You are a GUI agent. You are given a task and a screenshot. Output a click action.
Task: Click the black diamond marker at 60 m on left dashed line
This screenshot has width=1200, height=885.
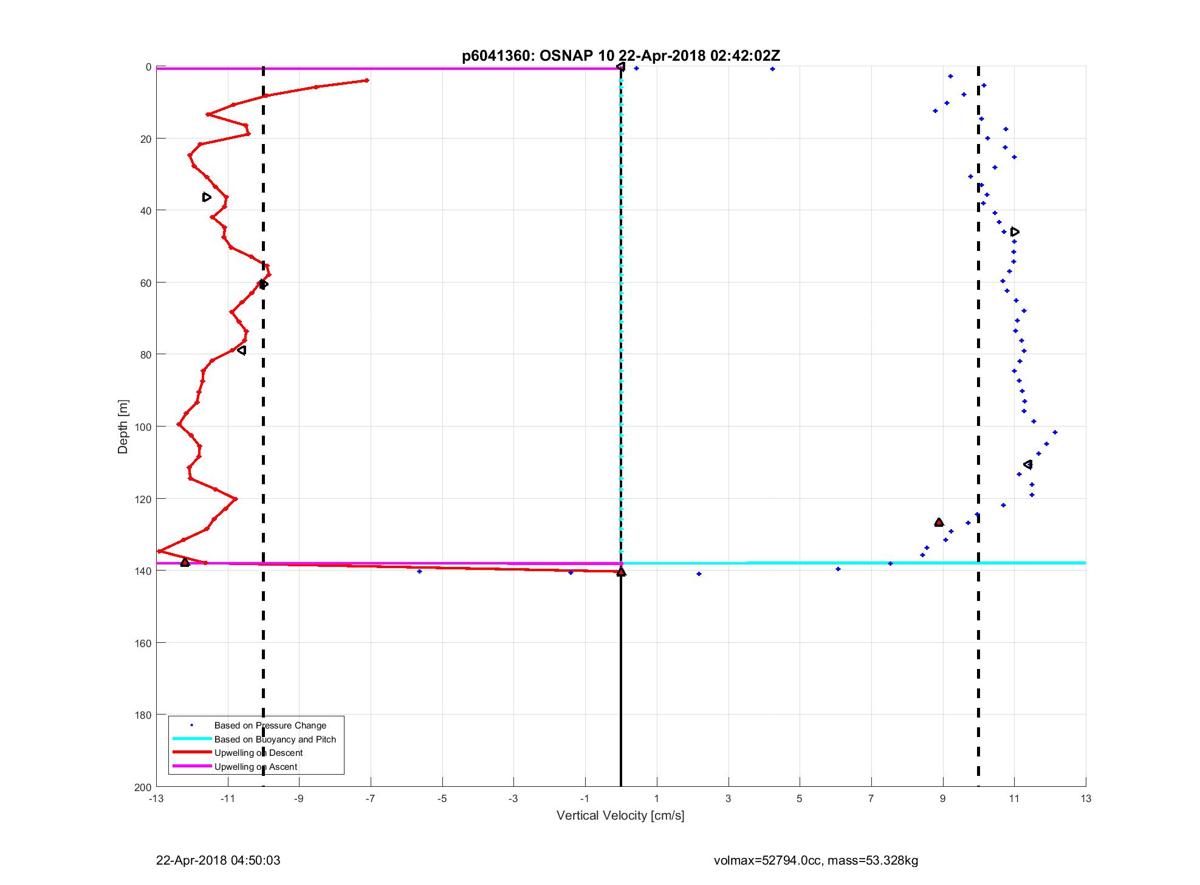264,284
